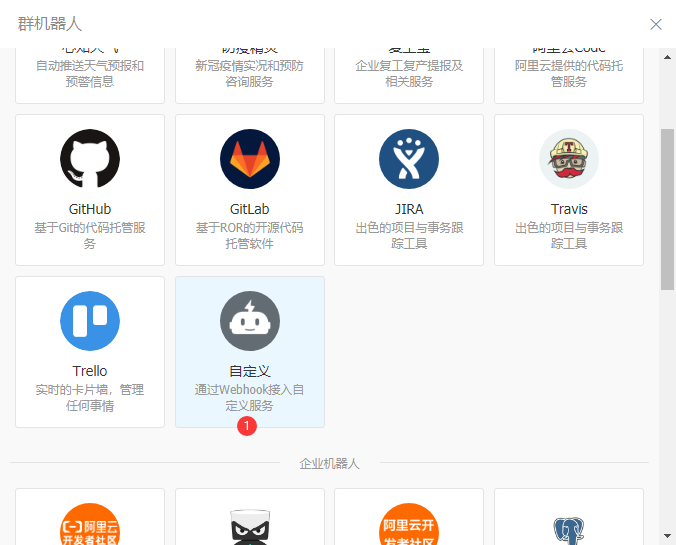
Task: Select the GitHub robot icon
Action: [x=90, y=159]
